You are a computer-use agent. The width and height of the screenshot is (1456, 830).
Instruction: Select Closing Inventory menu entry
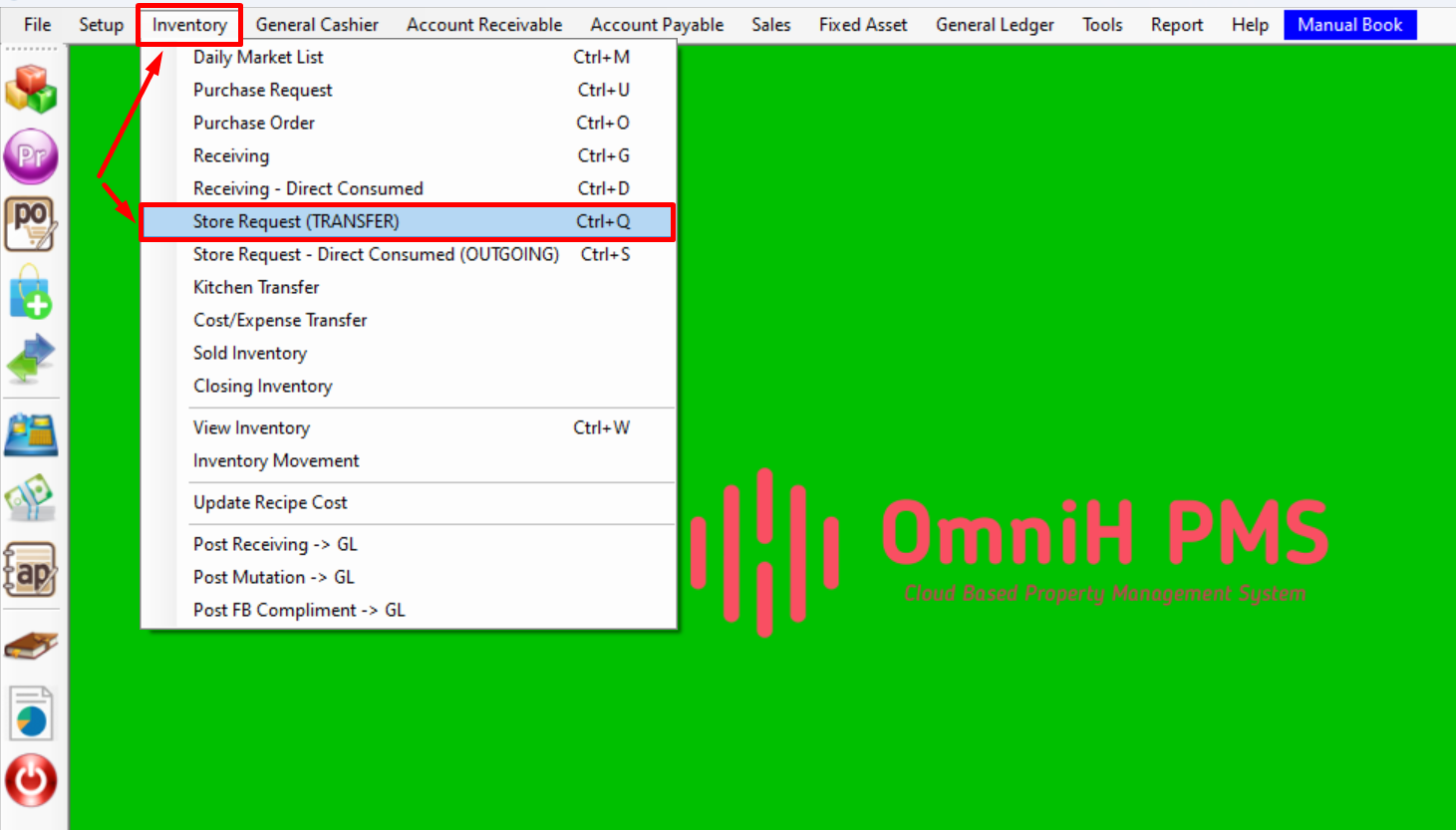click(409, 386)
